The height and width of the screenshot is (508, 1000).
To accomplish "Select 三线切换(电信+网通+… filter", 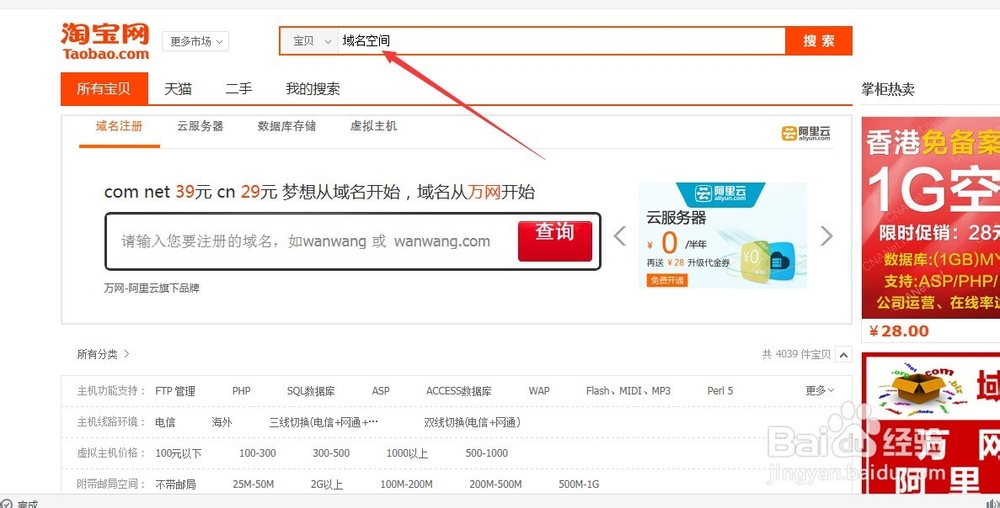I will pos(323,422).
